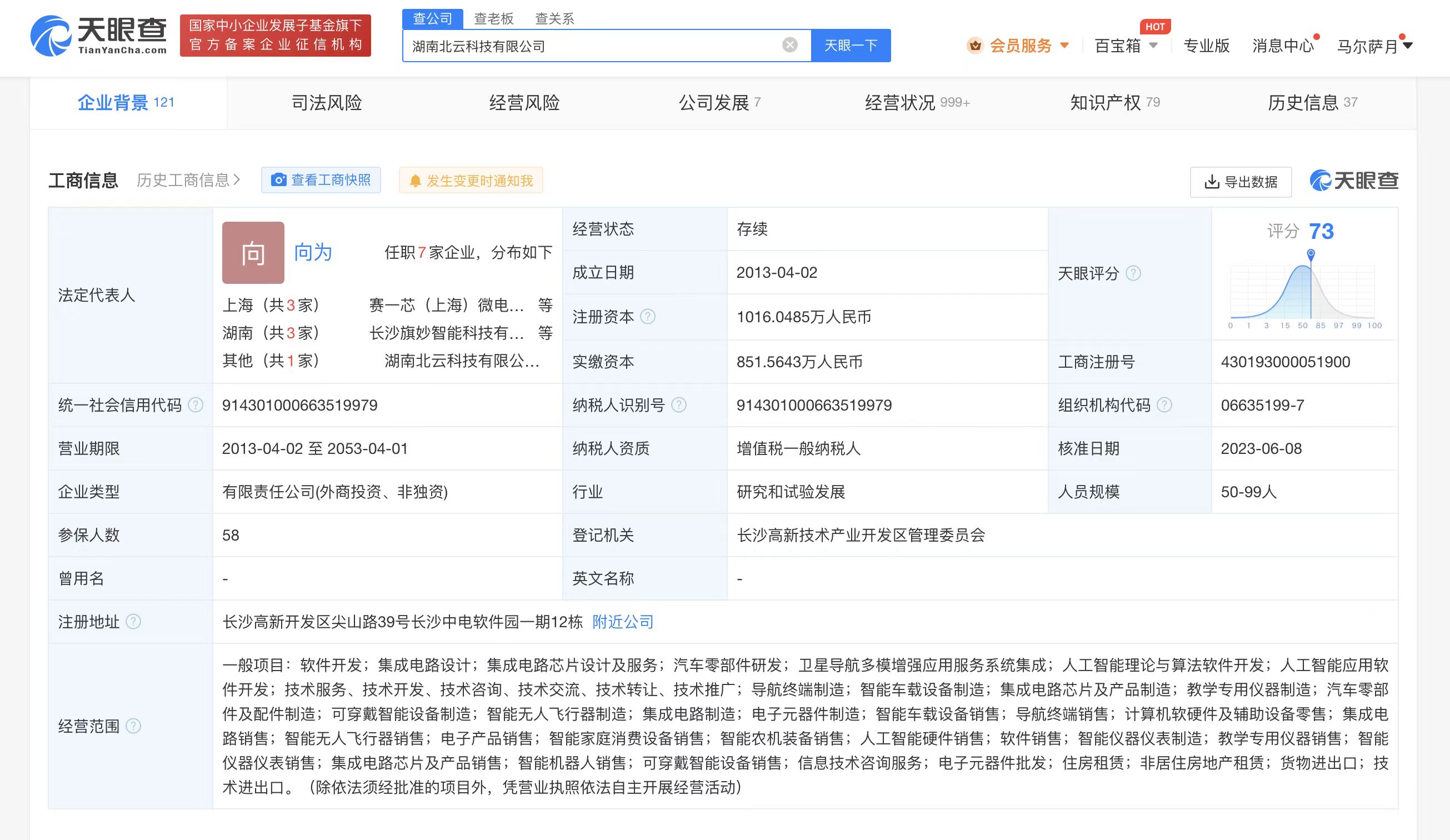The height and width of the screenshot is (840, 1450).
Task: Click question mark next to 统一社会信用代码
Action: click(x=196, y=404)
